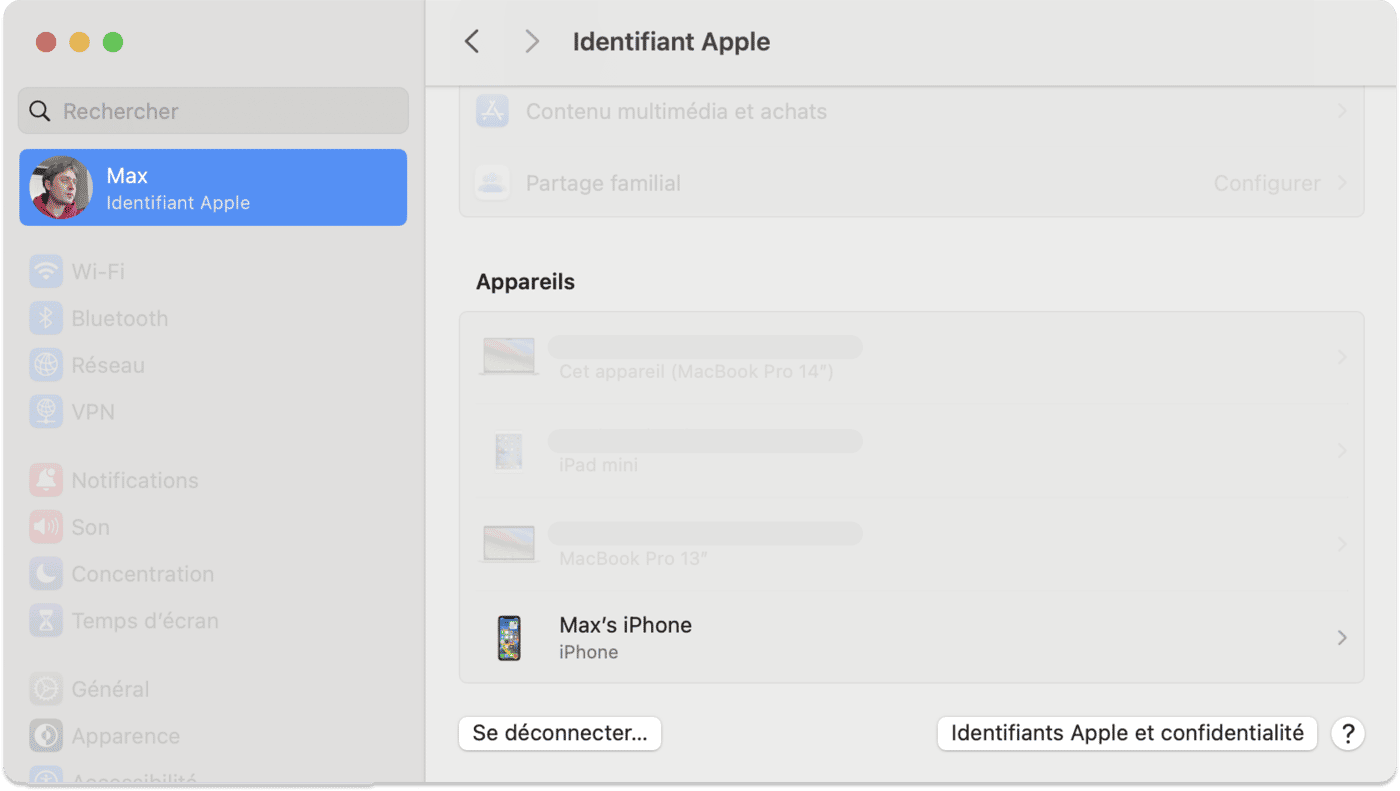Go forward with the right chevron
The image size is (1400, 791).
click(x=532, y=41)
